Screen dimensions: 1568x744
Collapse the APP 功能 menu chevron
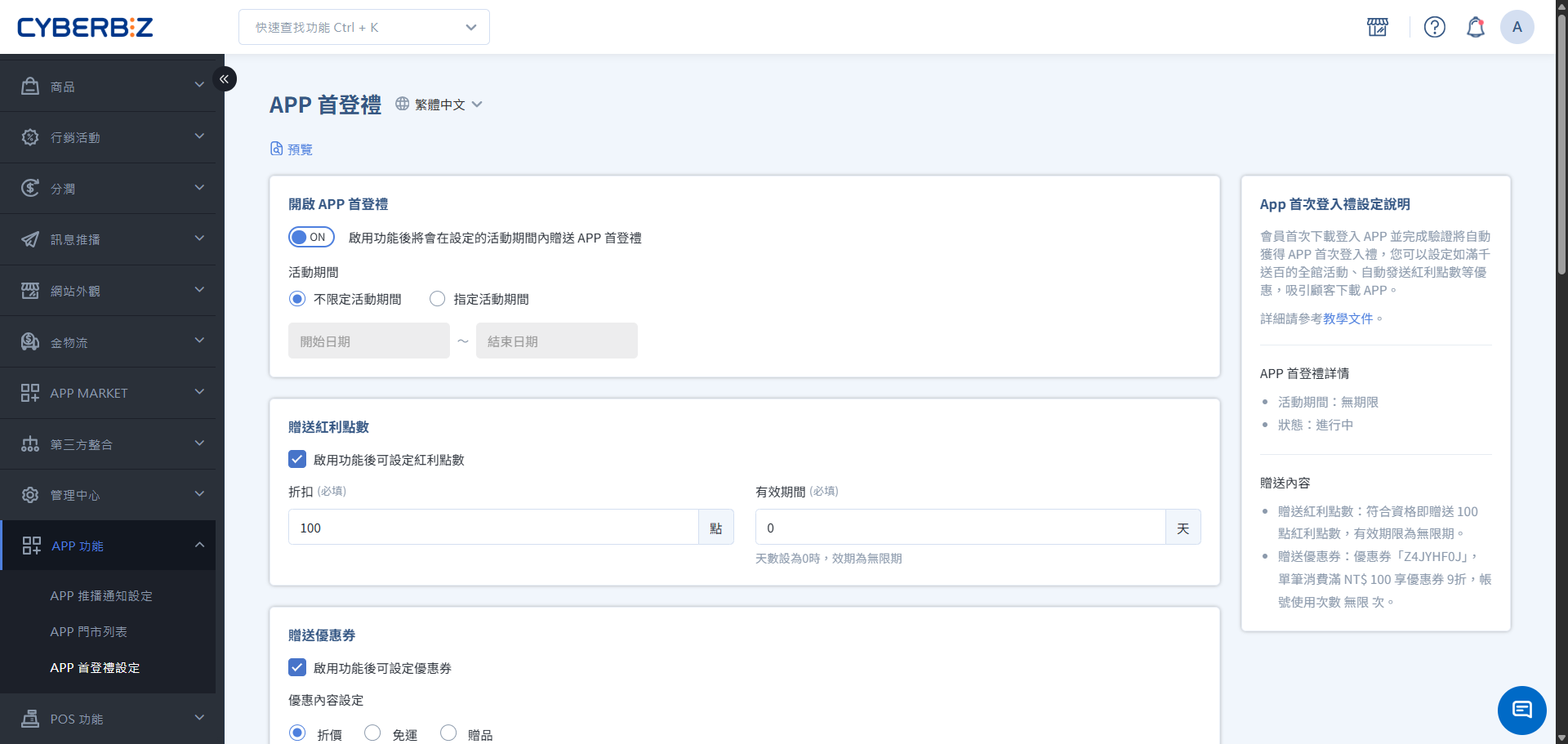[x=199, y=544]
